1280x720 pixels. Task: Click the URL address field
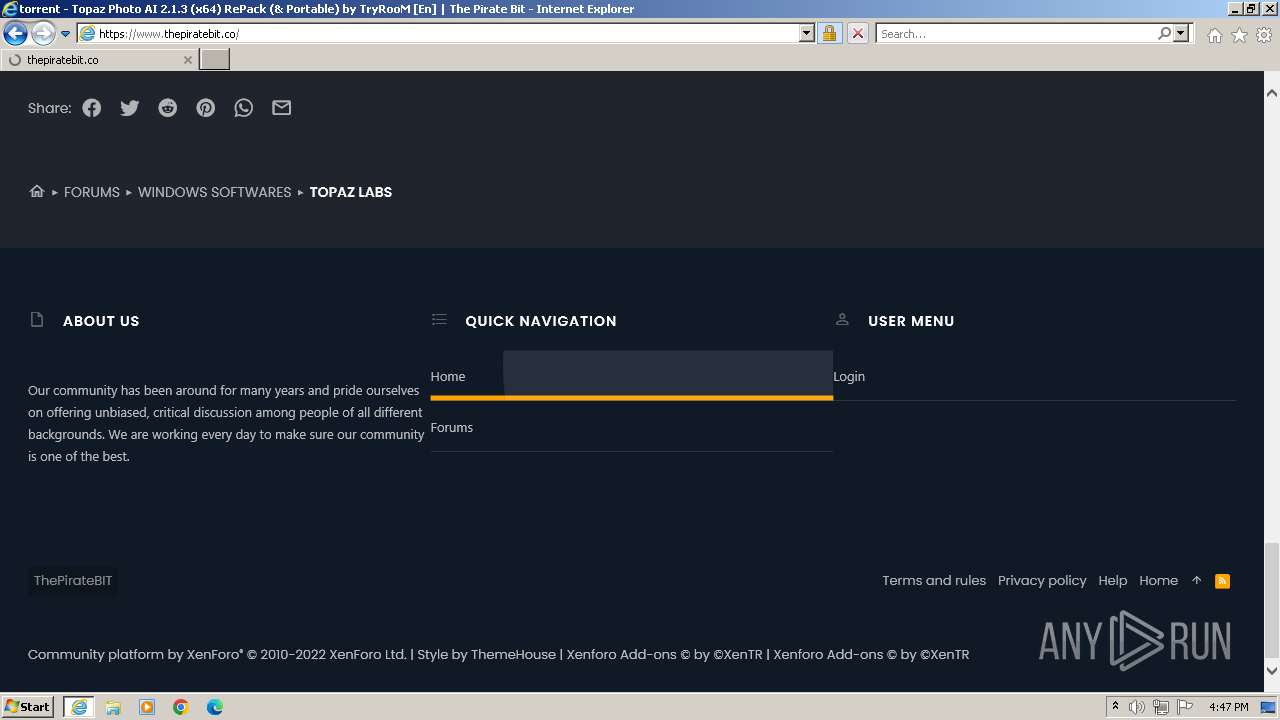447,33
